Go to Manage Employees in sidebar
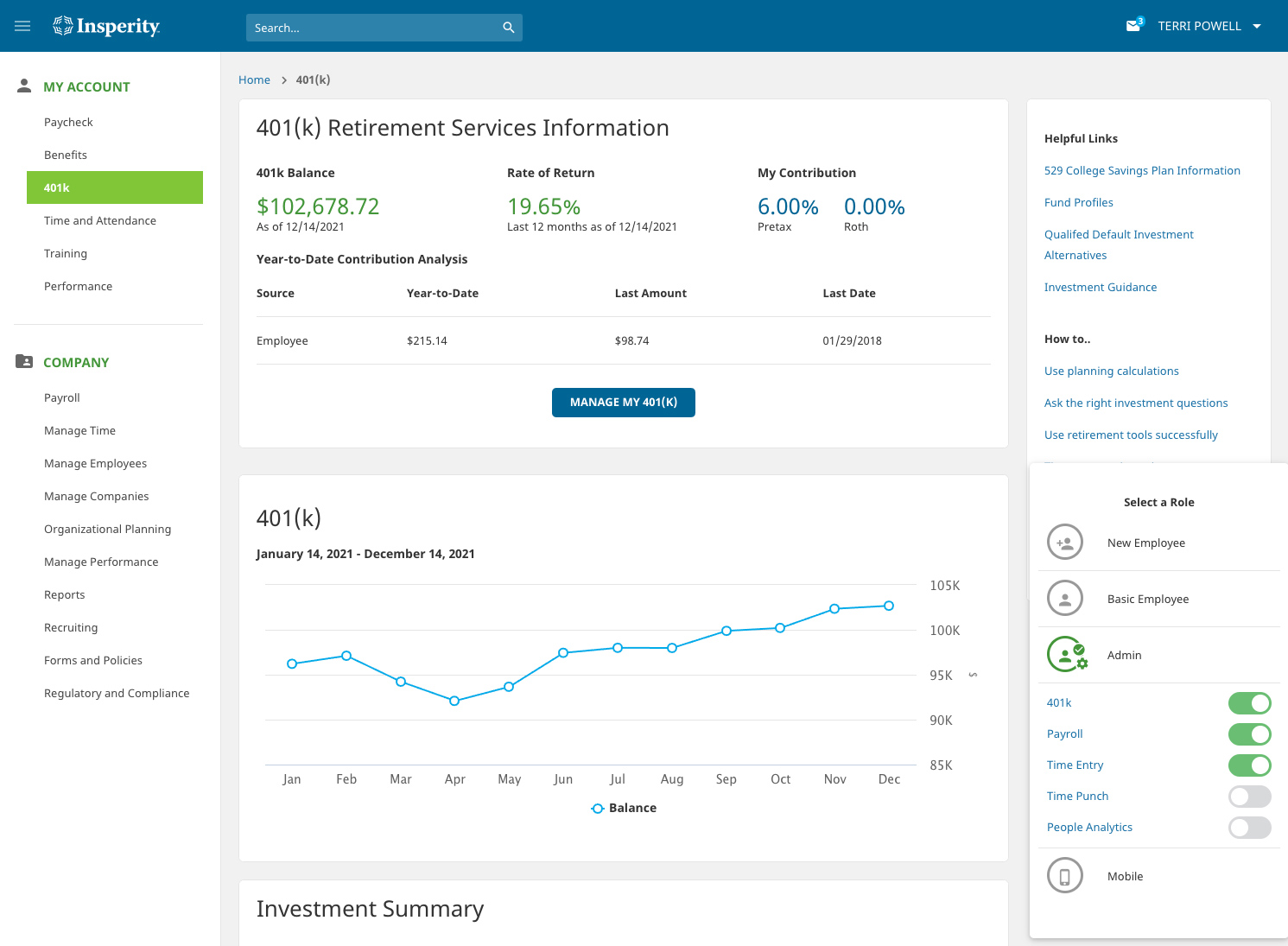Screen dimensions: 1288x946 click(95, 463)
